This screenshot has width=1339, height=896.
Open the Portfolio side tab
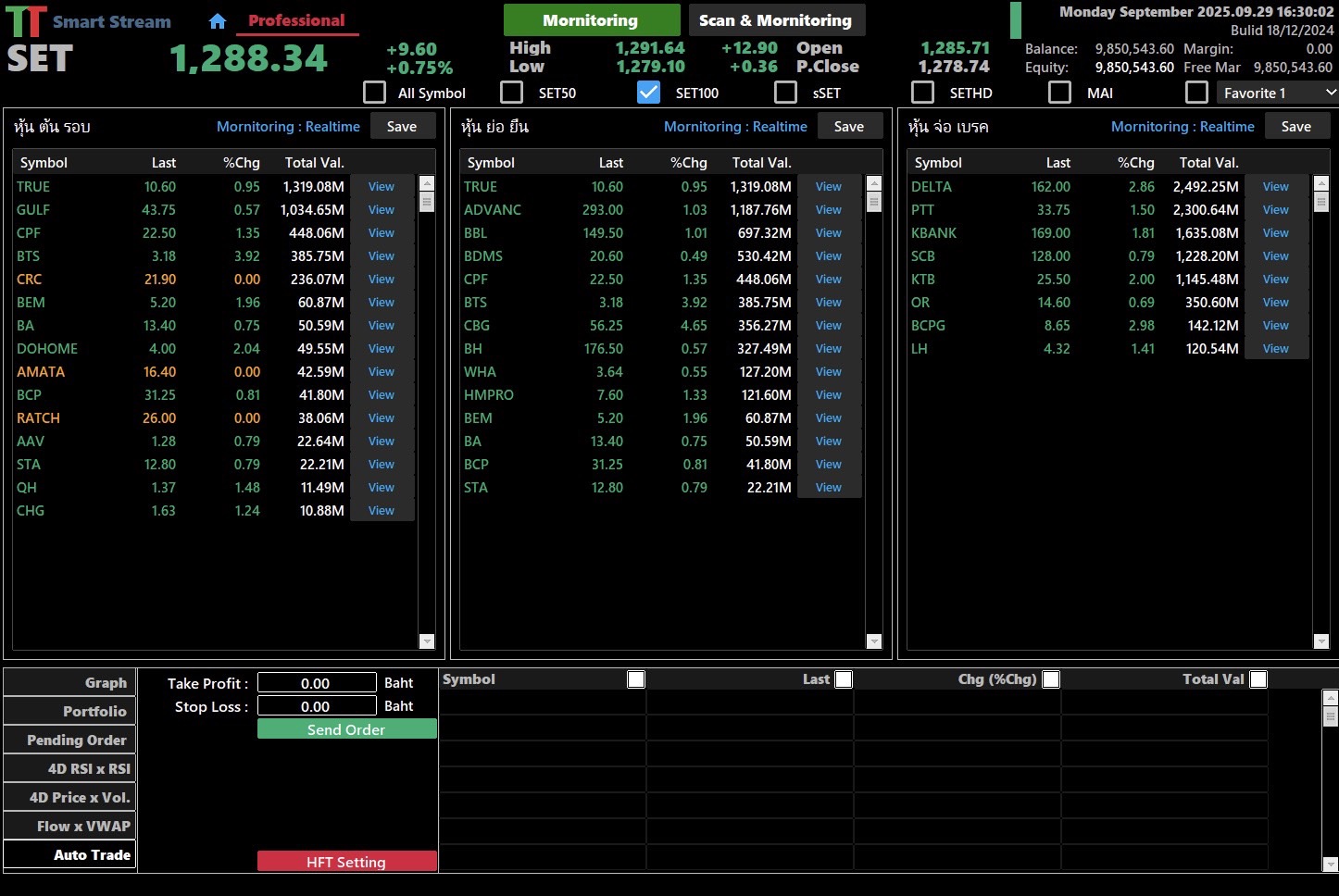click(x=70, y=711)
